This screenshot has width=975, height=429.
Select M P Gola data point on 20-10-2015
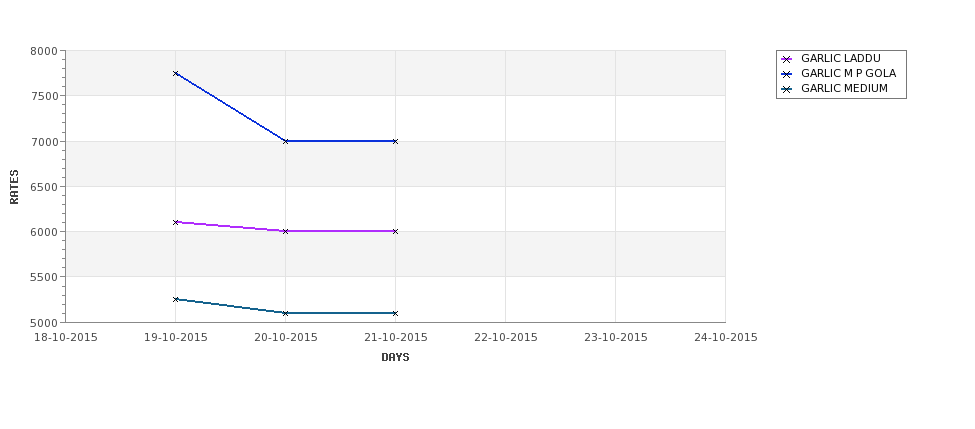click(x=285, y=141)
